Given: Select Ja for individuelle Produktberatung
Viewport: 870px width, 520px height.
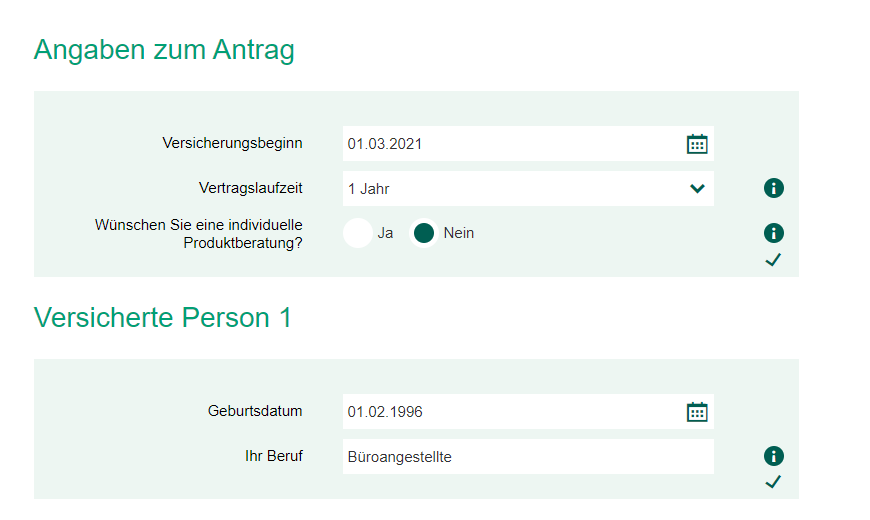Looking at the screenshot, I should [x=358, y=233].
